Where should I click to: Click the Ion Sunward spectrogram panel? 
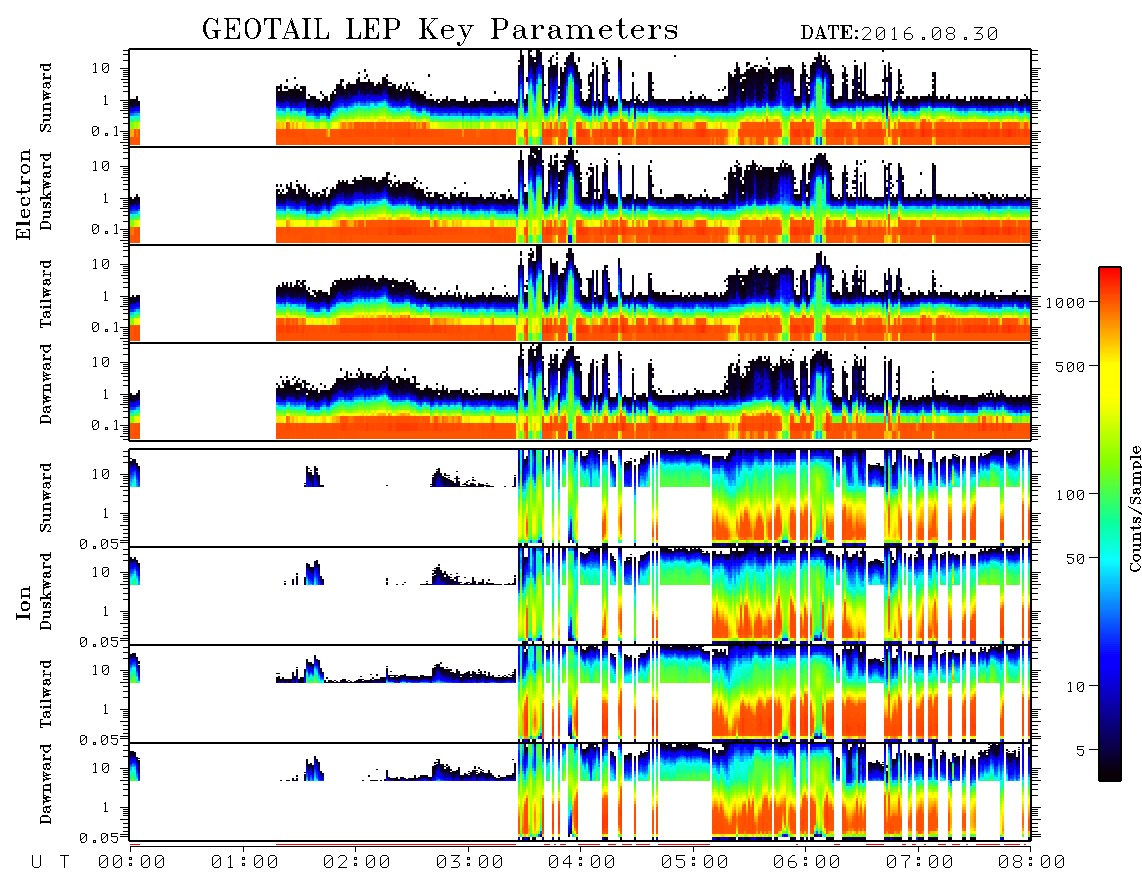[580, 497]
